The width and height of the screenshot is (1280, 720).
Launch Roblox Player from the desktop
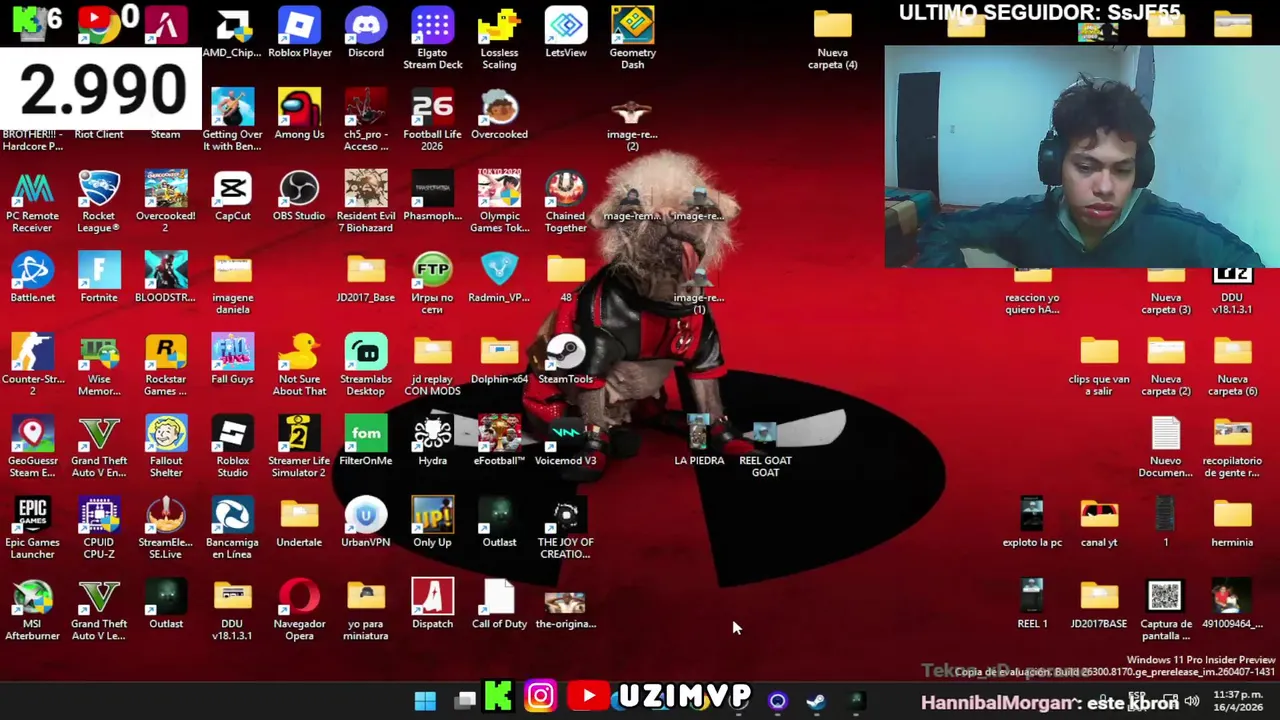(299, 32)
